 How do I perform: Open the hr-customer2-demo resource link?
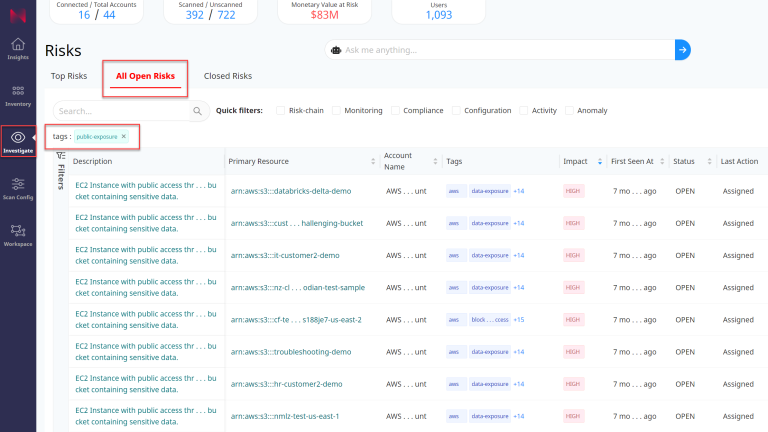(286, 384)
